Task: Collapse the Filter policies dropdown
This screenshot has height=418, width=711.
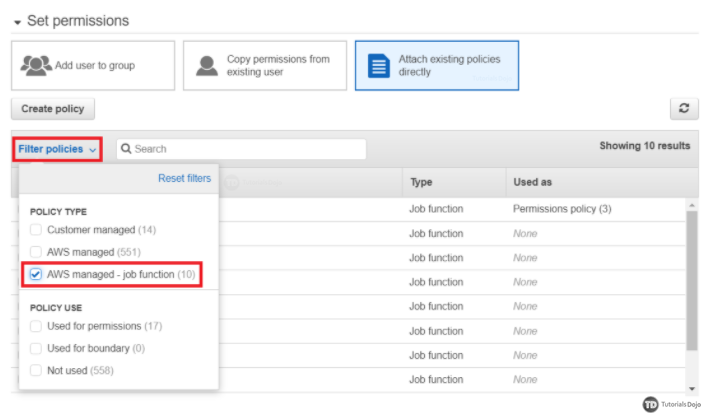Action: (x=57, y=149)
